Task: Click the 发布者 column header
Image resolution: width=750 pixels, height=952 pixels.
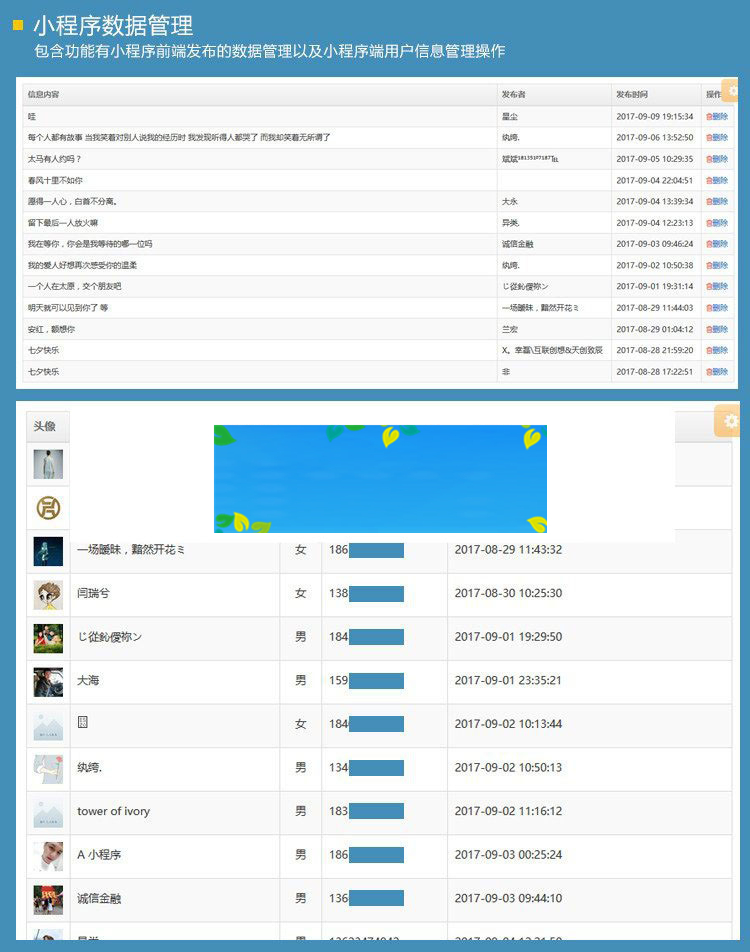Action: [x=513, y=95]
